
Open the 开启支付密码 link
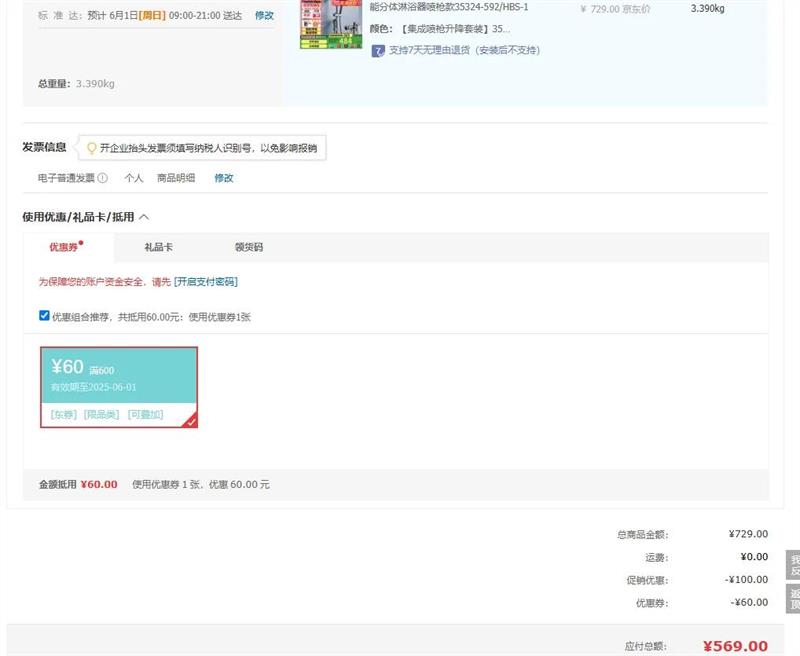(x=206, y=282)
